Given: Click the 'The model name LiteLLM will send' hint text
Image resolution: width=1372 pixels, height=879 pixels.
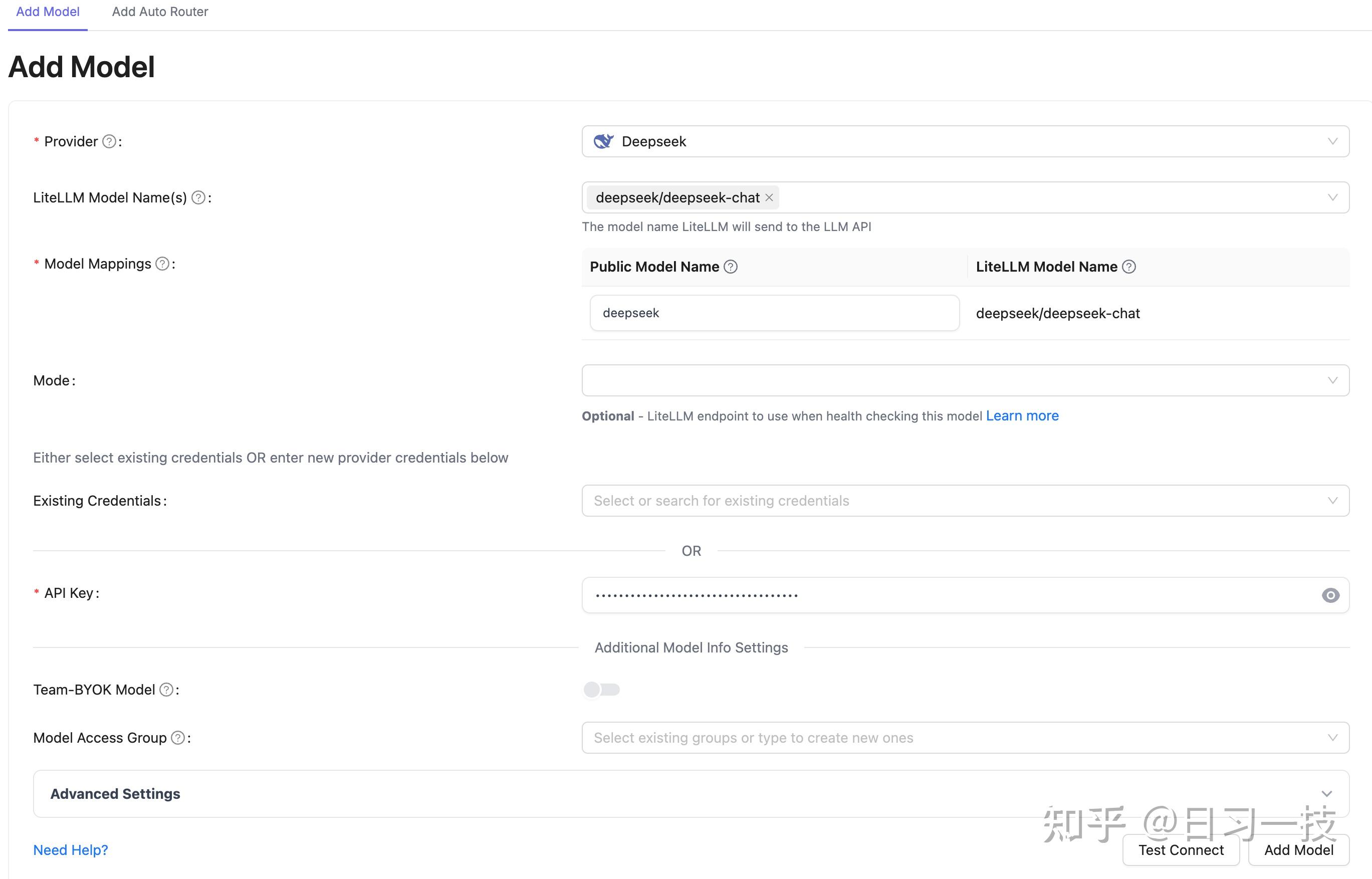Looking at the screenshot, I should pos(726,227).
